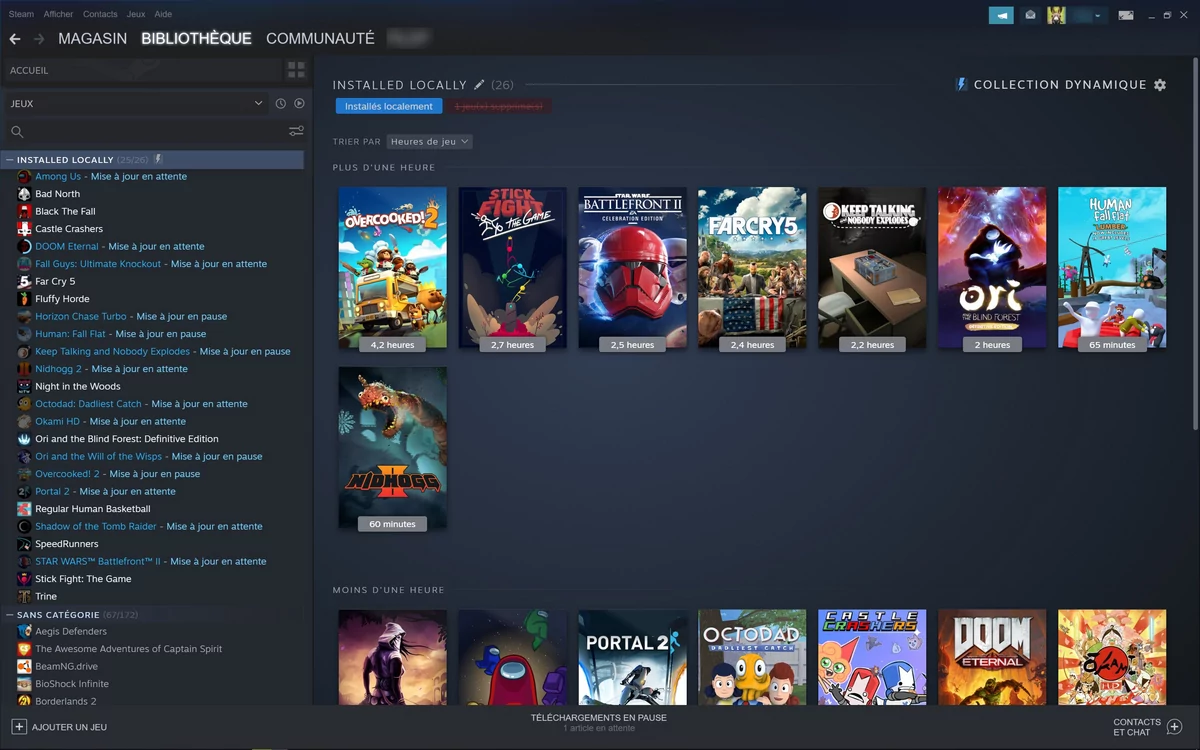Open the Aide menu
Screen dimensions: 1200x750
click(x=163, y=14)
